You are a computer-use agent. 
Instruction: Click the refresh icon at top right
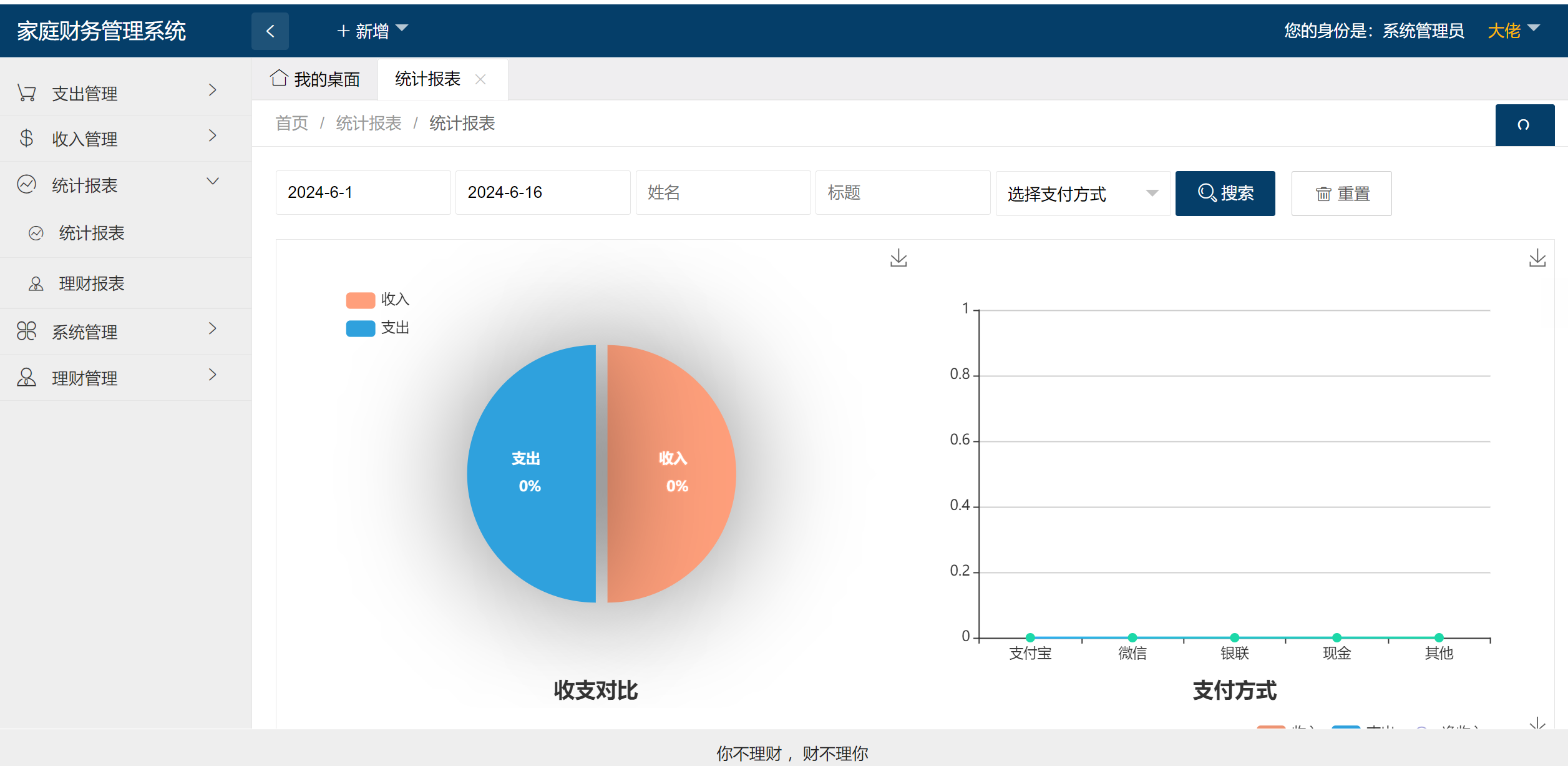coord(1524,125)
